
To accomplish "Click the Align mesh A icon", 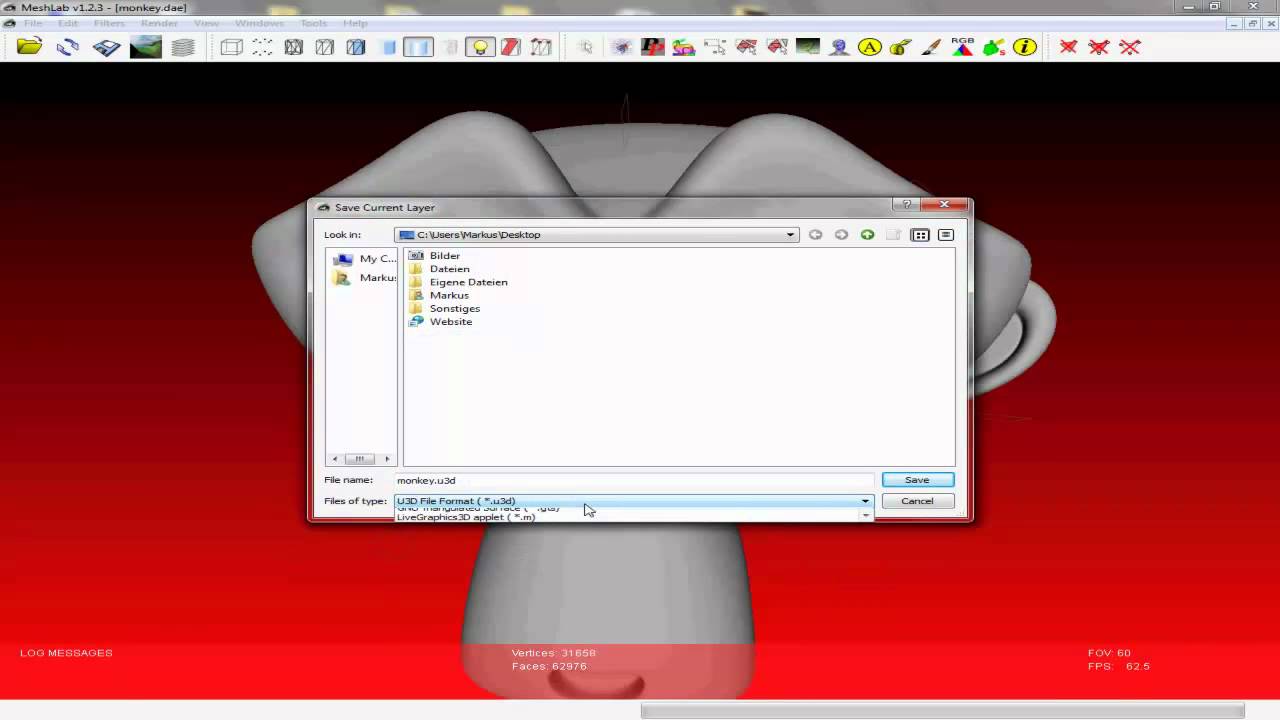I will point(870,47).
